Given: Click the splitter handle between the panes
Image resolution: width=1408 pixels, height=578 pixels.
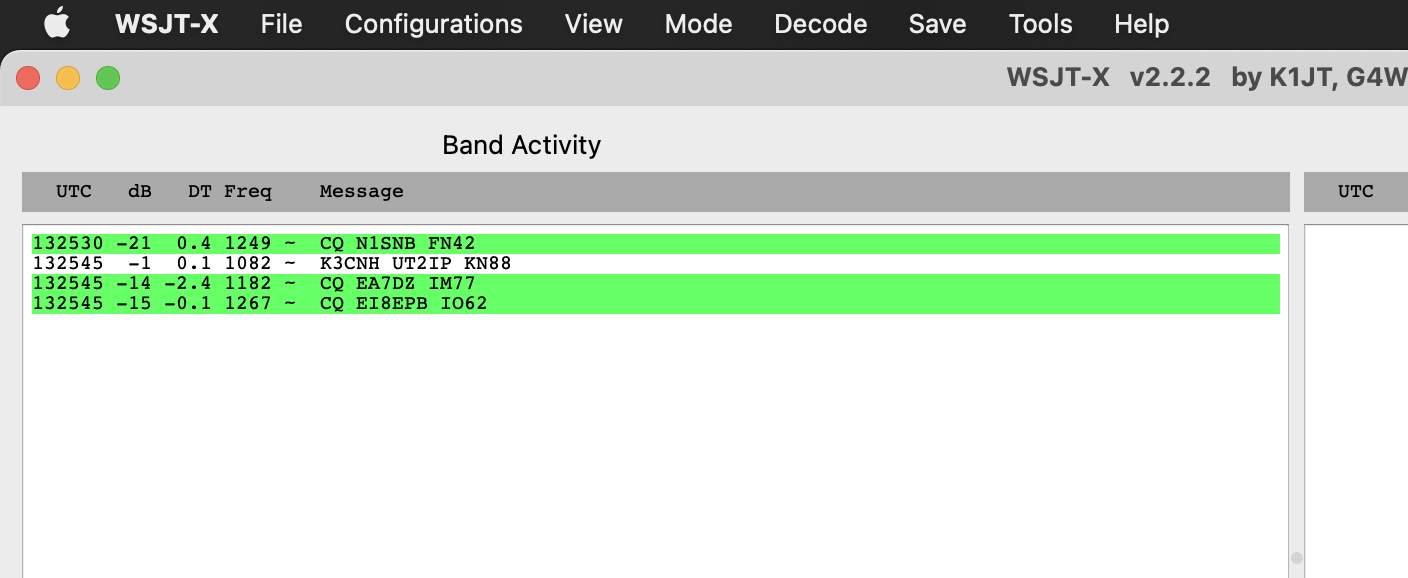Looking at the screenshot, I should (x=1297, y=558).
